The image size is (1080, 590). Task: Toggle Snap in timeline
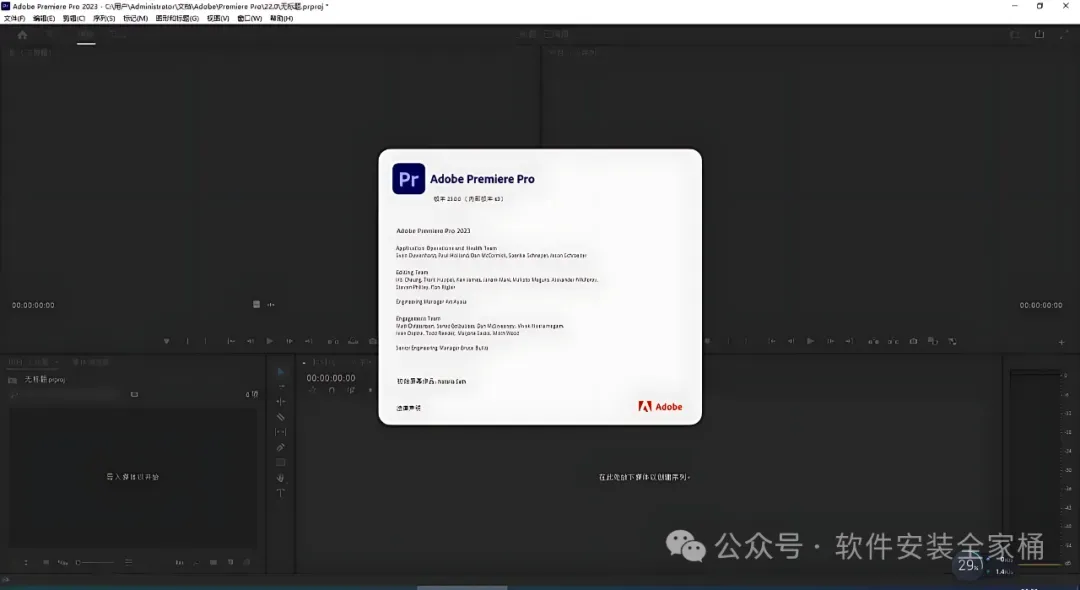(332, 390)
